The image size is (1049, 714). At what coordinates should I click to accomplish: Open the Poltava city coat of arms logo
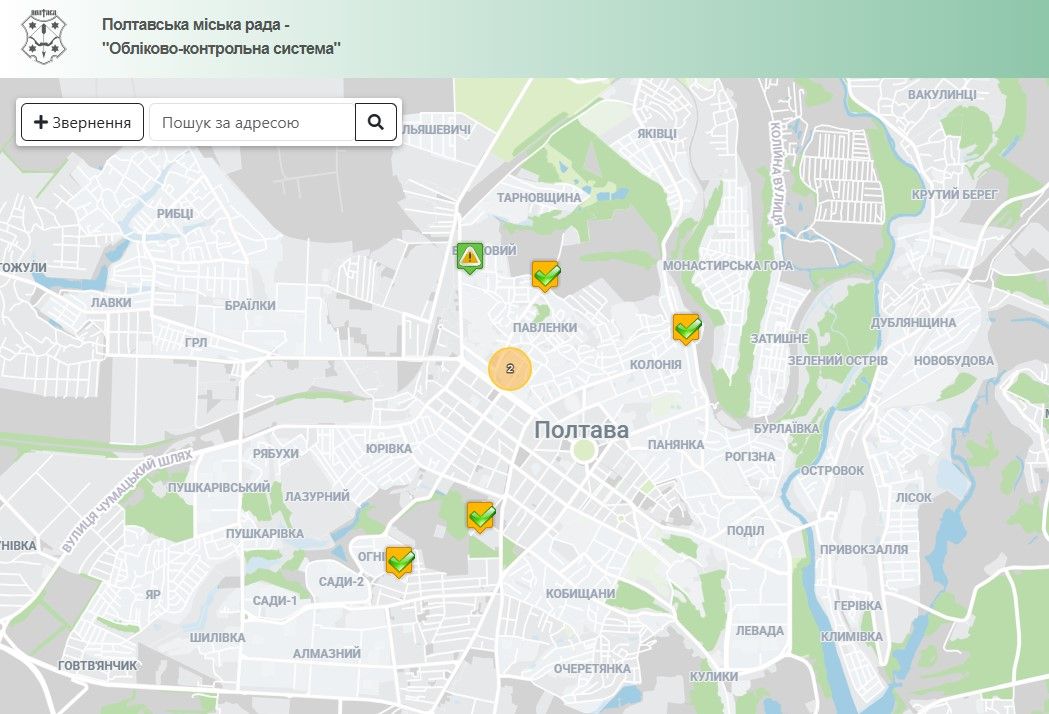[44, 36]
